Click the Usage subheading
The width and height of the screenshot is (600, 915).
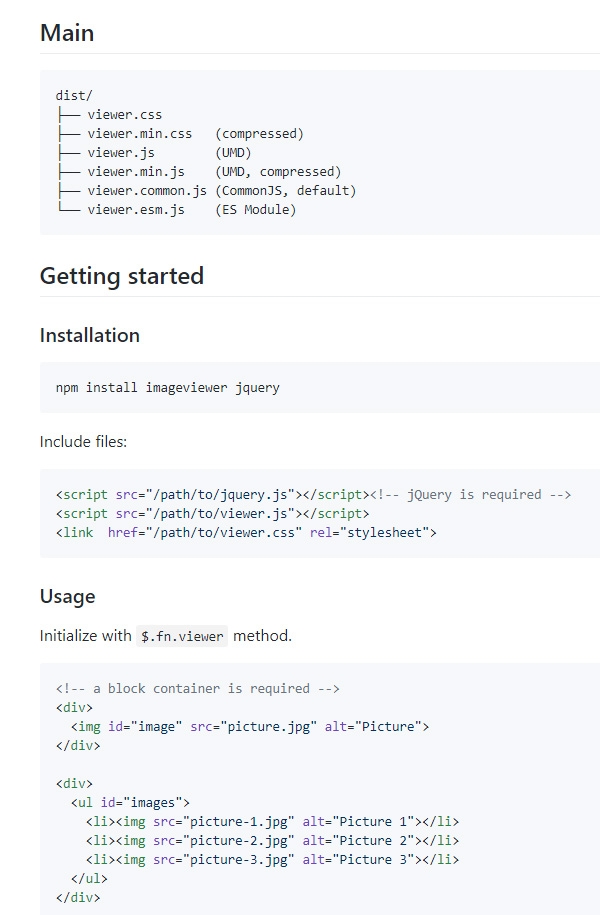click(67, 596)
